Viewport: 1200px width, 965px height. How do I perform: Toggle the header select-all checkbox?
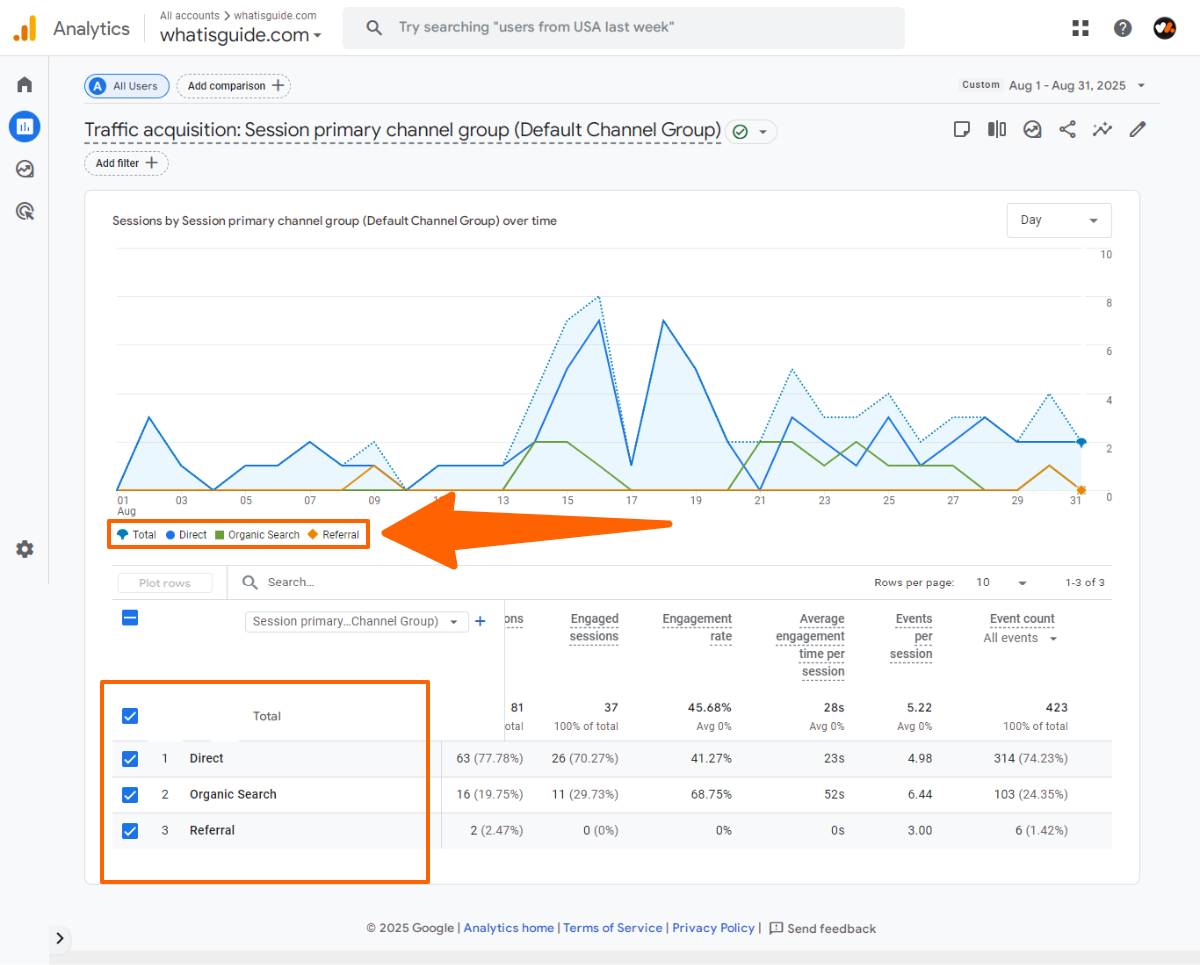[129, 618]
